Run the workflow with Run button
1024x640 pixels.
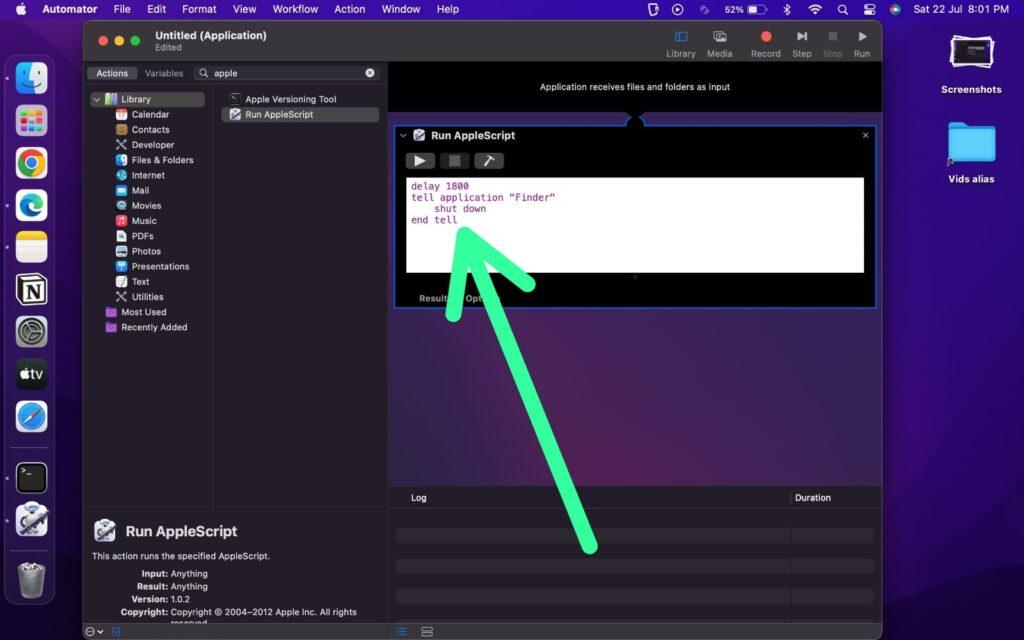[x=861, y=44]
